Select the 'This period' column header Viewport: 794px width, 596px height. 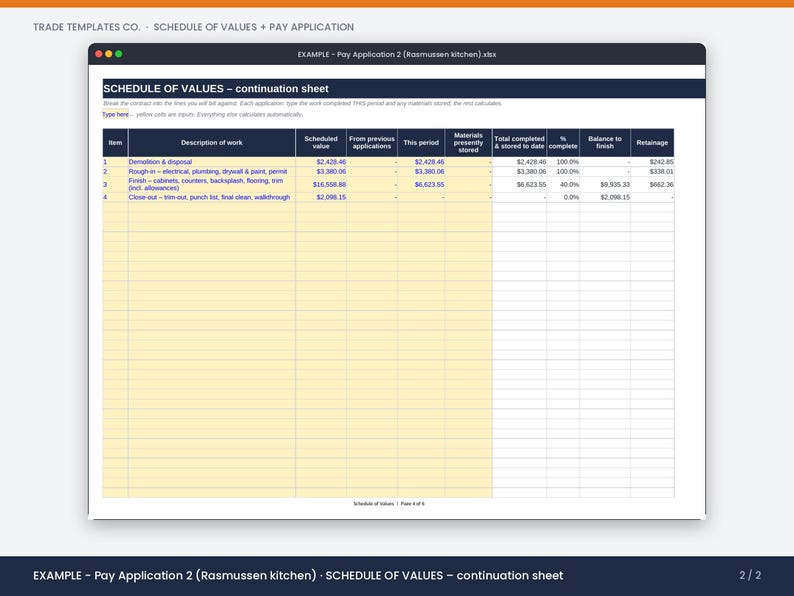pyautogui.click(x=421, y=142)
